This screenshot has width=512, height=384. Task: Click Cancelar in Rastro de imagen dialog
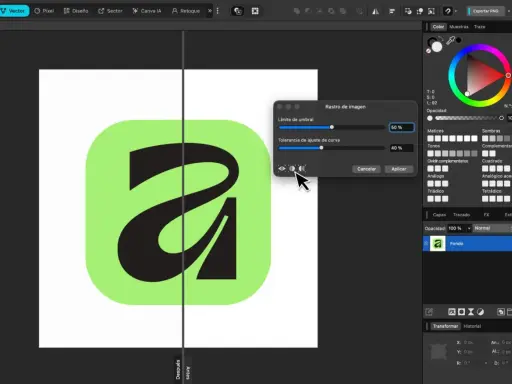[366, 169]
